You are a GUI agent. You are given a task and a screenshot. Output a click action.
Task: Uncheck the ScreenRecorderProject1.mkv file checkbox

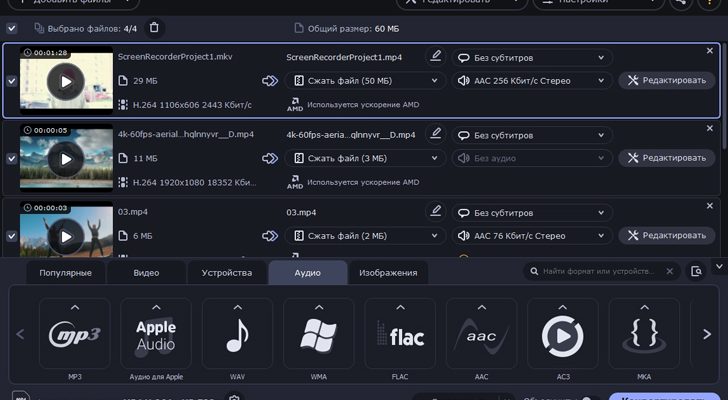coord(12,81)
